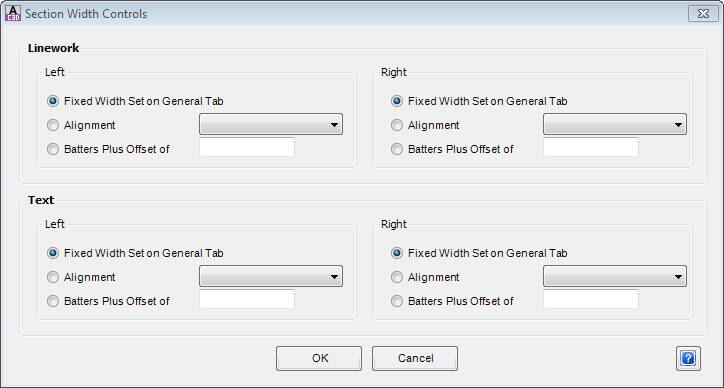Click Linework Right batters offset input field
The height and width of the screenshot is (388, 724).
coord(591,147)
